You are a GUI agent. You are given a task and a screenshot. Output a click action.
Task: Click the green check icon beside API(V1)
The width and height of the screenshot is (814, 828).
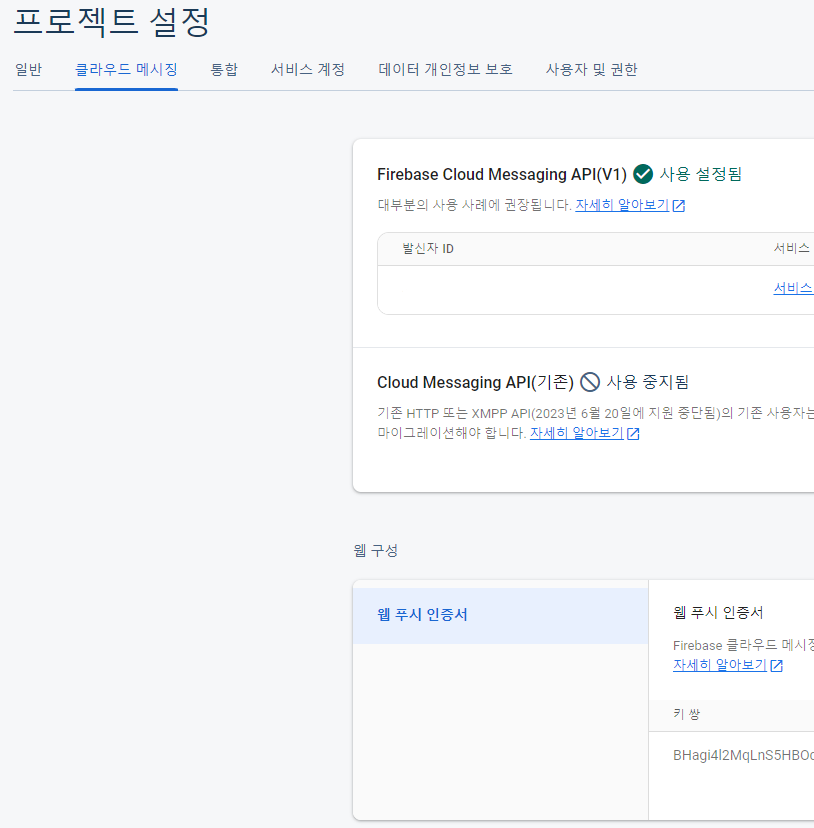coord(643,174)
